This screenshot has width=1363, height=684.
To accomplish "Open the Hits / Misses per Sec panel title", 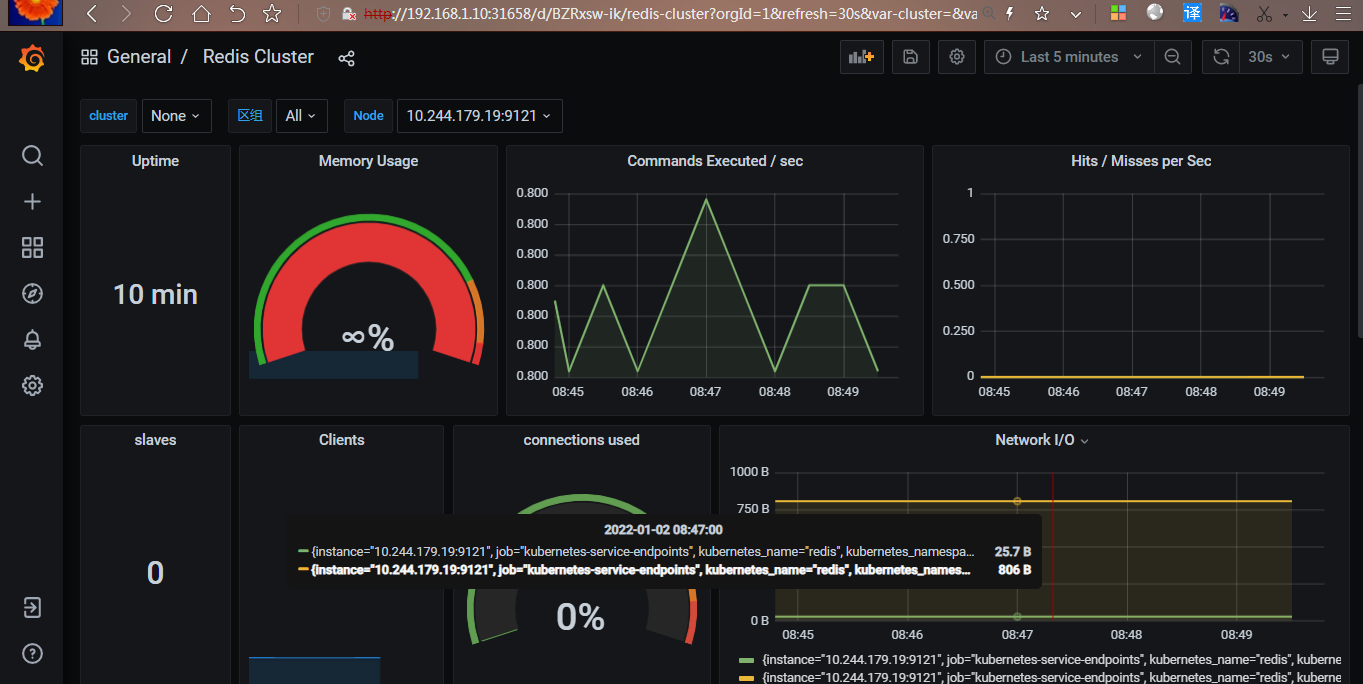I will tap(1141, 161).
